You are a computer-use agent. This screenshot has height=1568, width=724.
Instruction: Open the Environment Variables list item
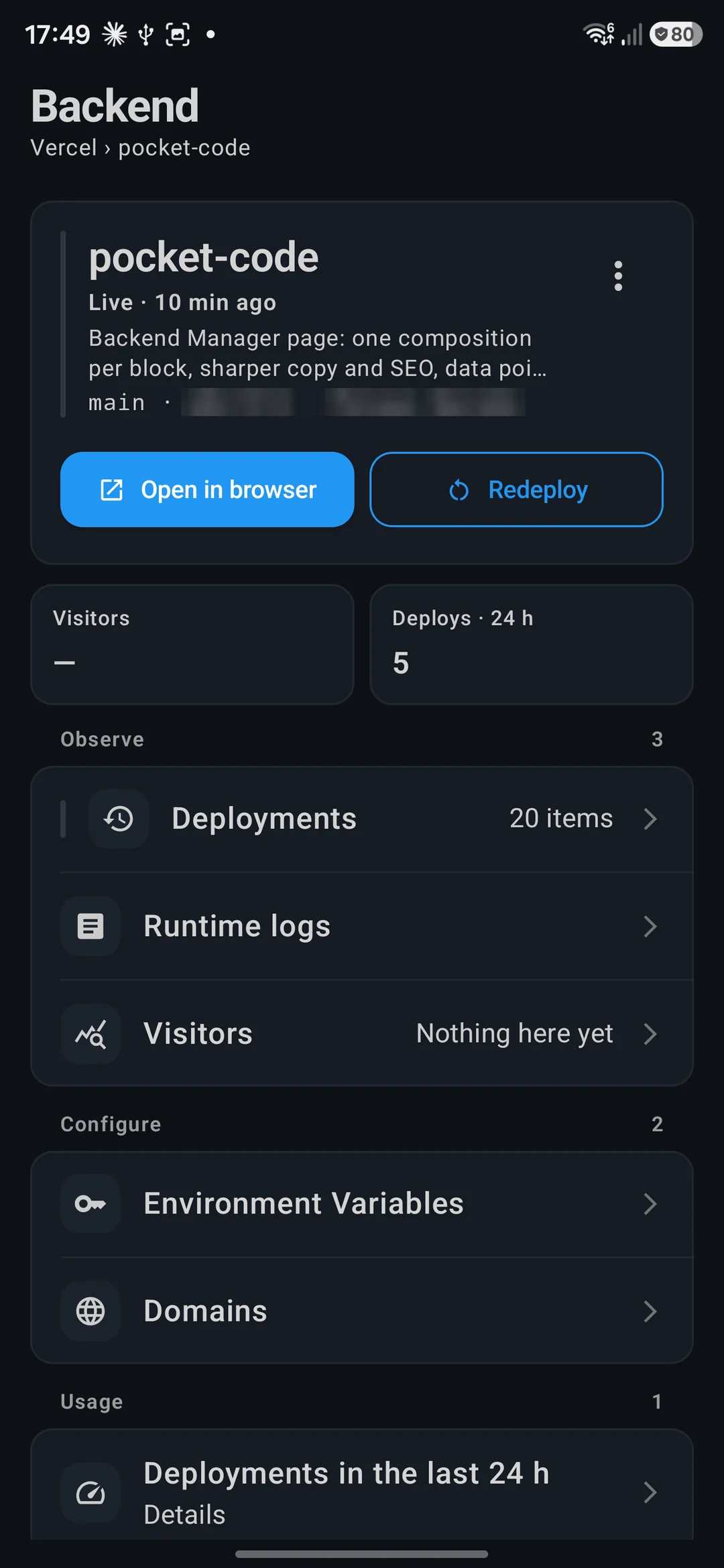click(362, 1203)
